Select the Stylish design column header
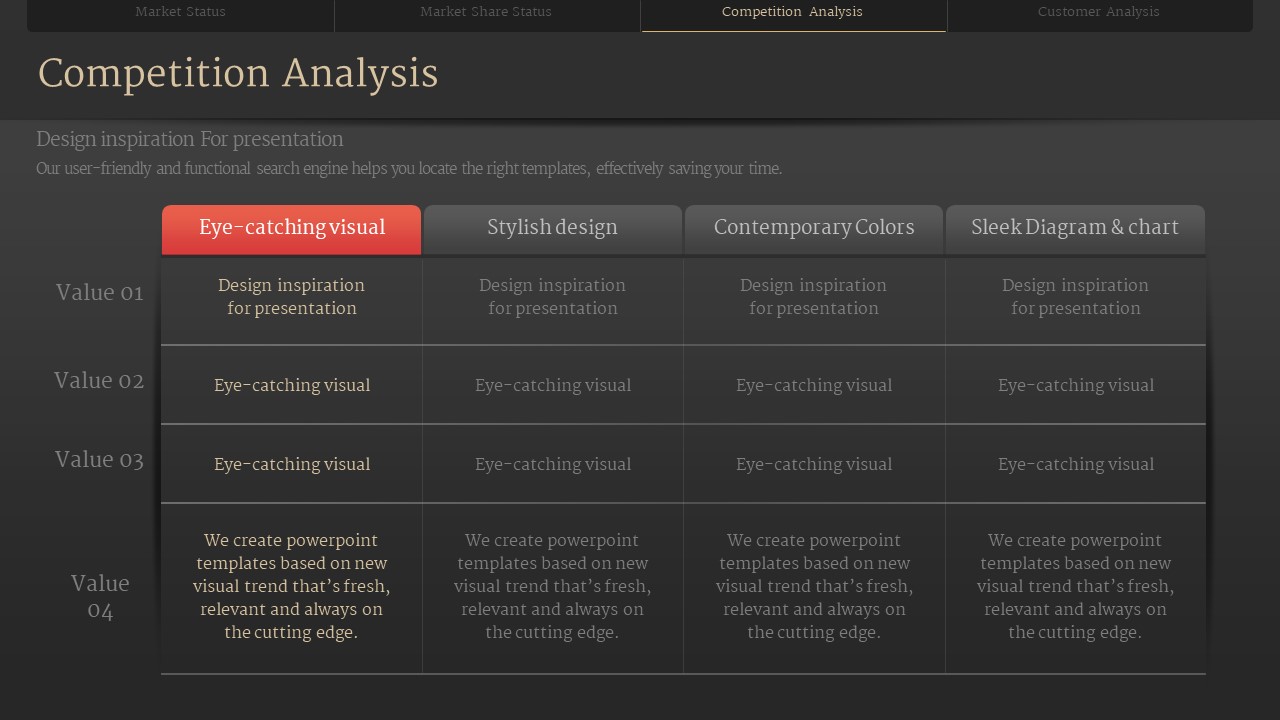 pyautogui.click(x=552, y=228)
